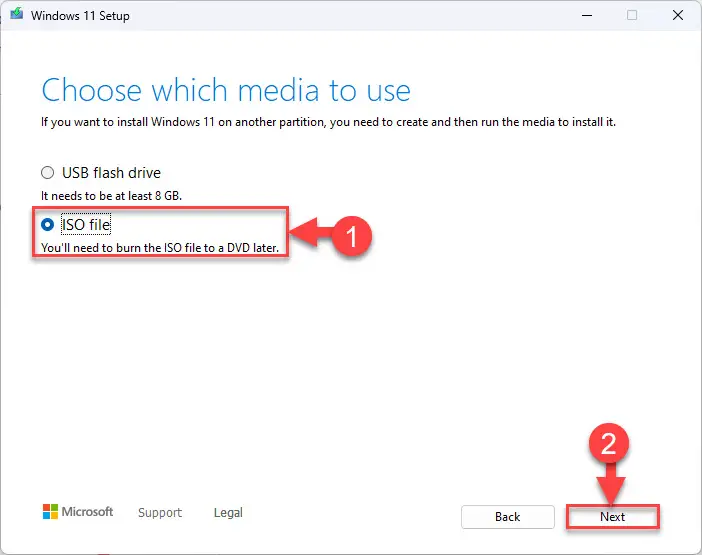
Task: Click the 'Choose which media to use' heading
Action: click(x=226, y=90)
